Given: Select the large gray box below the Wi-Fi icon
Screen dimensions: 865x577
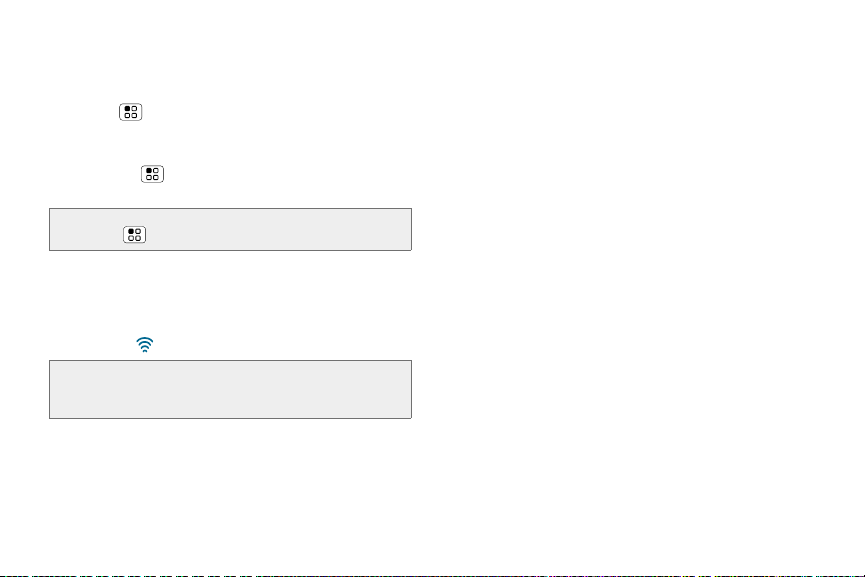Looking at the screenshot, I should point(231,389).
